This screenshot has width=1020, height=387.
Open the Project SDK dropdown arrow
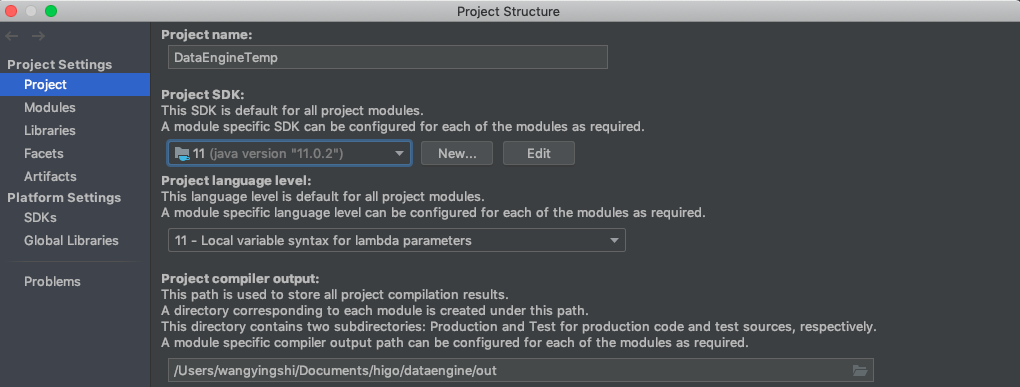click(x=399, y=154)
